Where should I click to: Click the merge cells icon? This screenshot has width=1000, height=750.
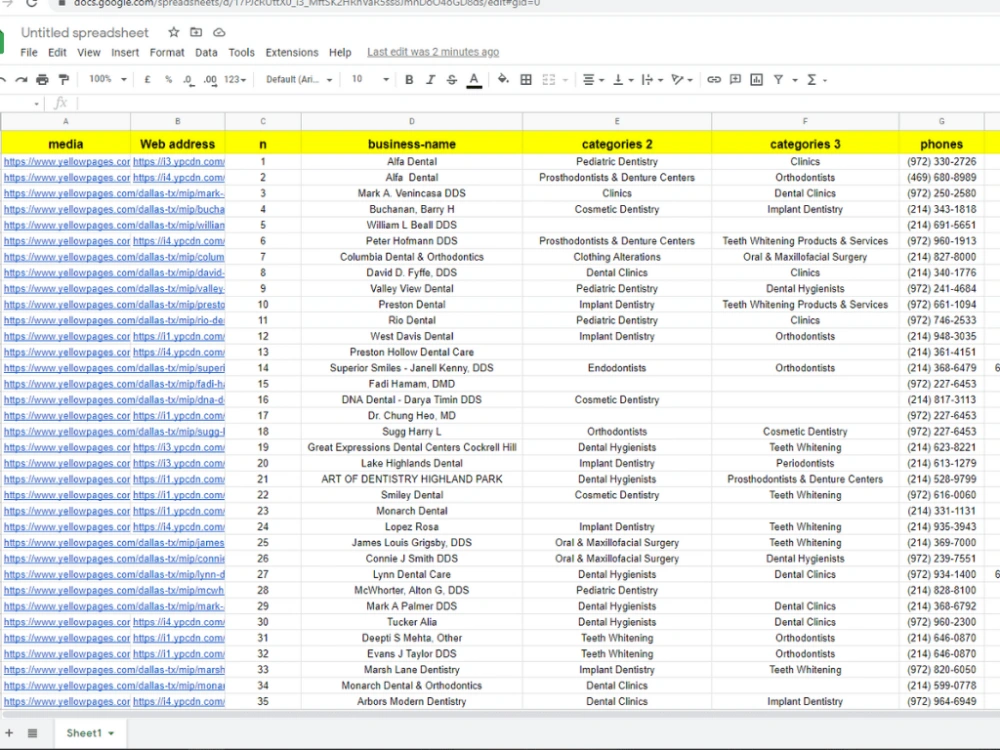coord(548,80)
